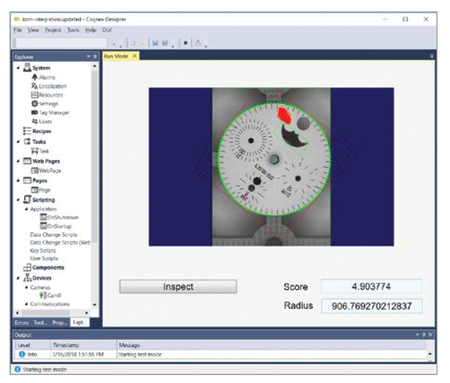Click the Score value field
The image size is (450, 383).
coord(371,287)
